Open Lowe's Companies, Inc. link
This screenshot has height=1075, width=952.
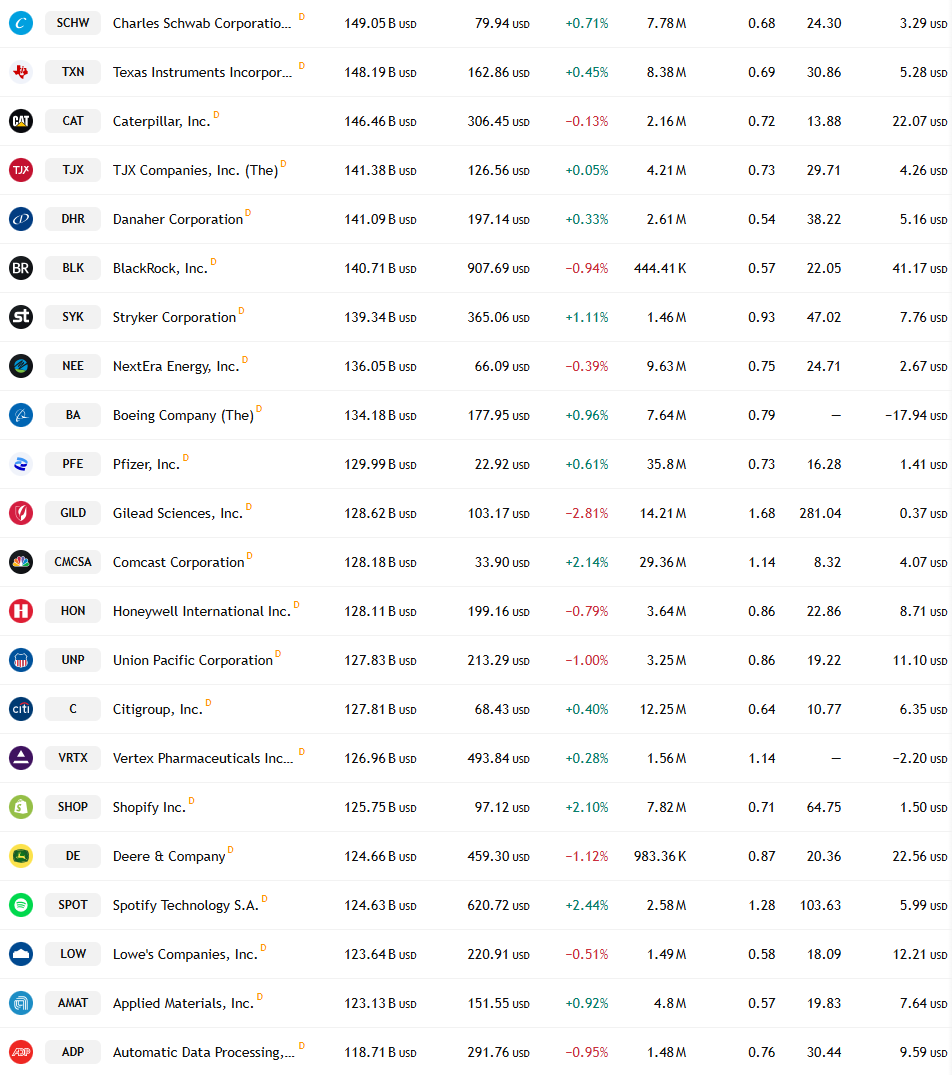(x=185, y=954)
